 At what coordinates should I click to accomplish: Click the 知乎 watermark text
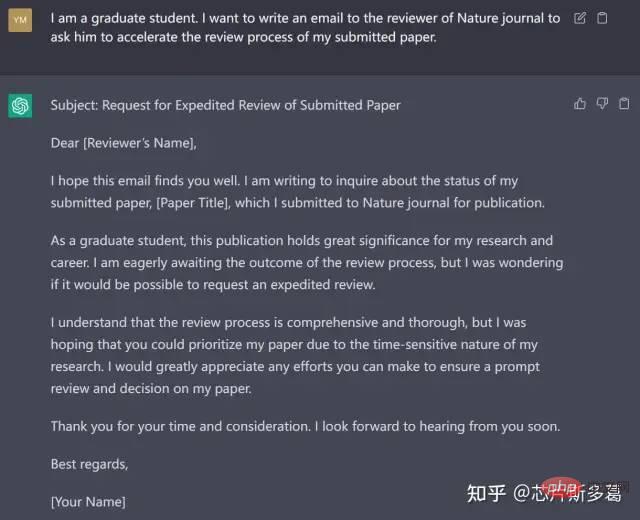point(486,493)
